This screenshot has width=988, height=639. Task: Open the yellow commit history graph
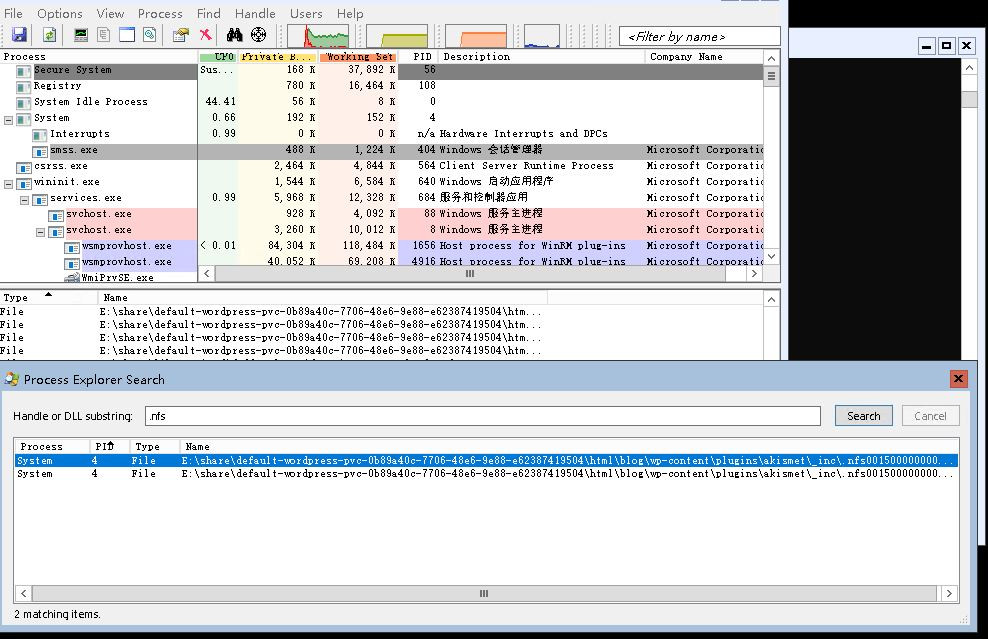point(397,36)
